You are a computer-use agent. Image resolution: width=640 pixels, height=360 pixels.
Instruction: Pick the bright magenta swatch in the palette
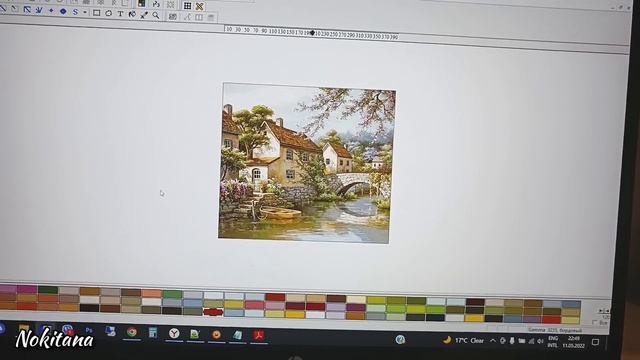point(27,289)
